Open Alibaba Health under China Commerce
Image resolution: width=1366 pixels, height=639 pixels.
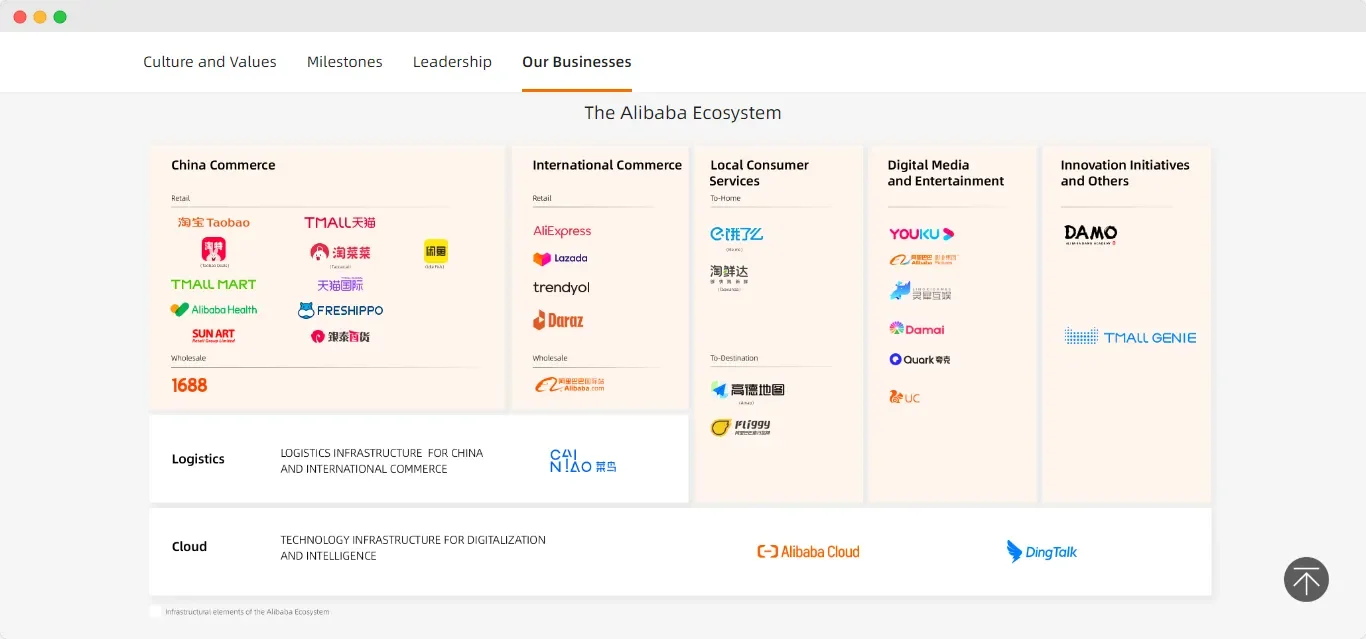click(x=215, y=309)
